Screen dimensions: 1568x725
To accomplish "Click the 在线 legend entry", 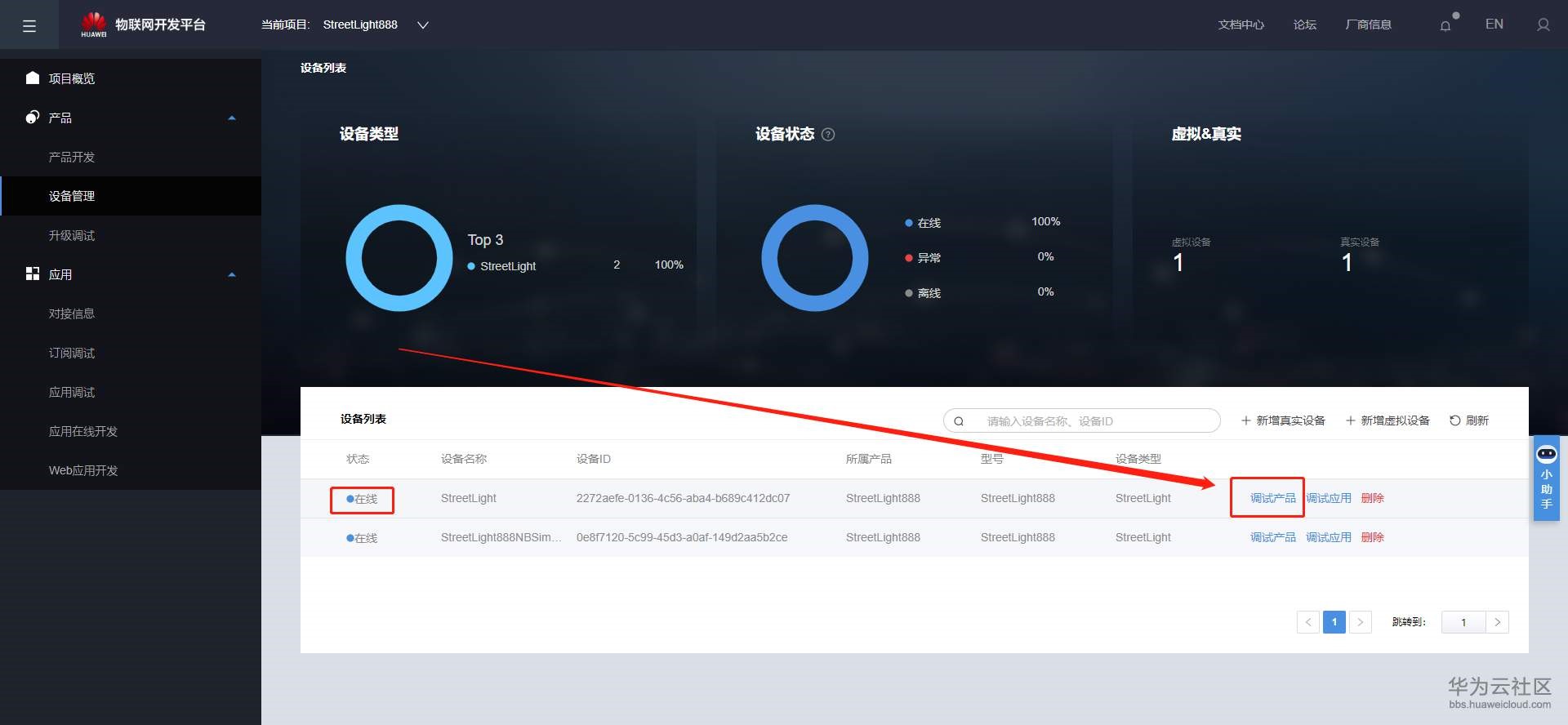I will click(x=923, y=223).
